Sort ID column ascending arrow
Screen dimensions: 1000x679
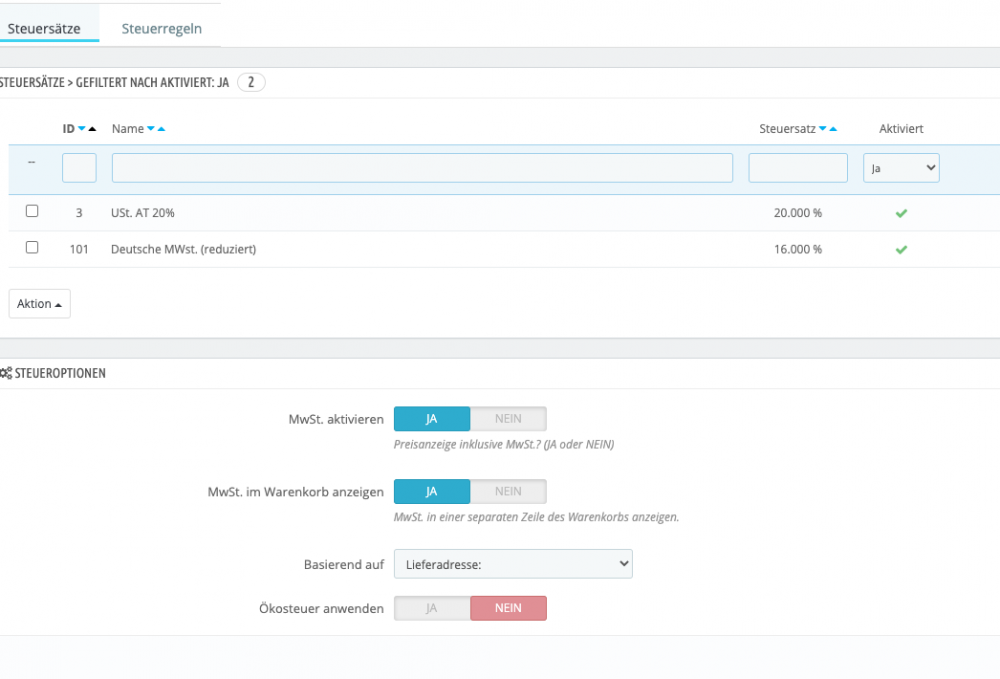92,129
